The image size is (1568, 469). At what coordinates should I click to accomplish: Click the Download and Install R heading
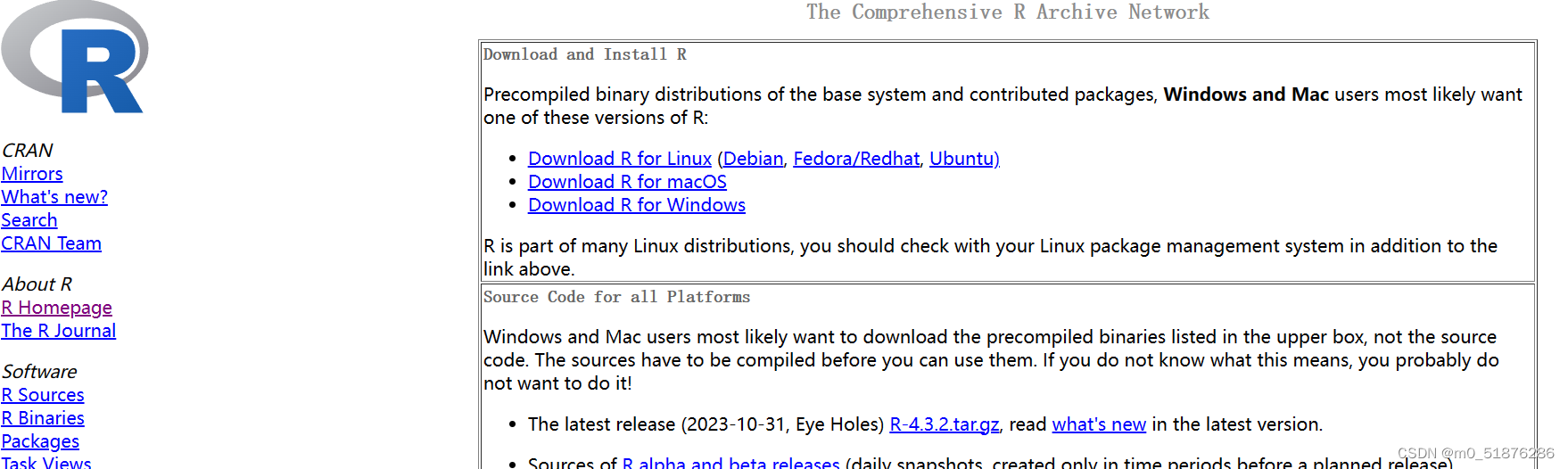tap(585, 54)
